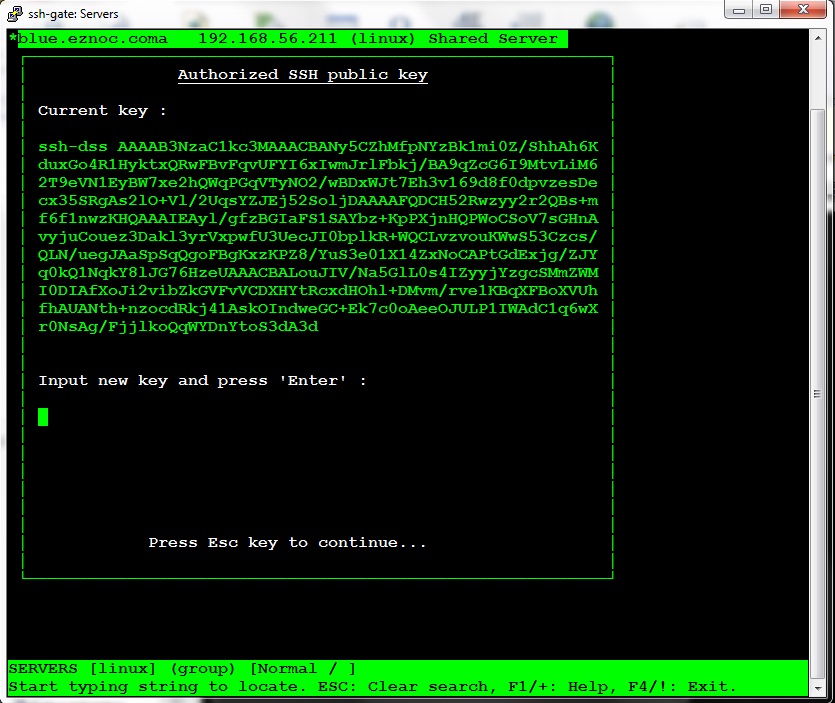Click the window minimize button
The height and width of the screenshot is (703, 835).
coord(738,12)
